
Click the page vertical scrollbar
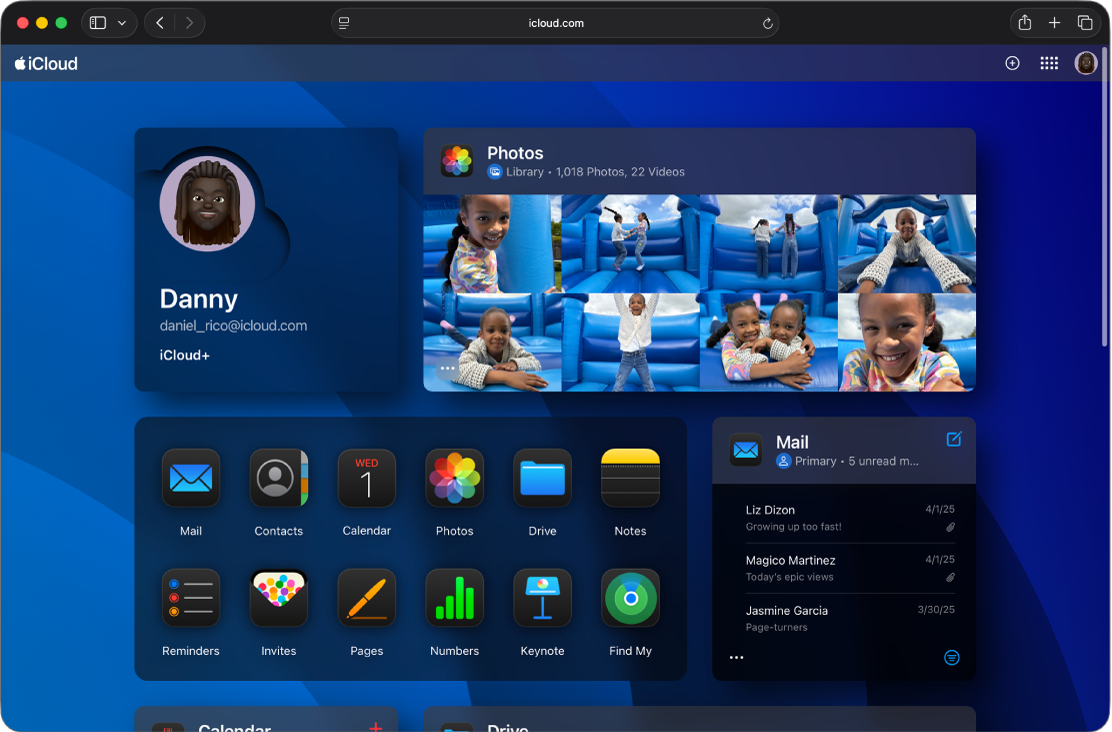click(1104, 199)
